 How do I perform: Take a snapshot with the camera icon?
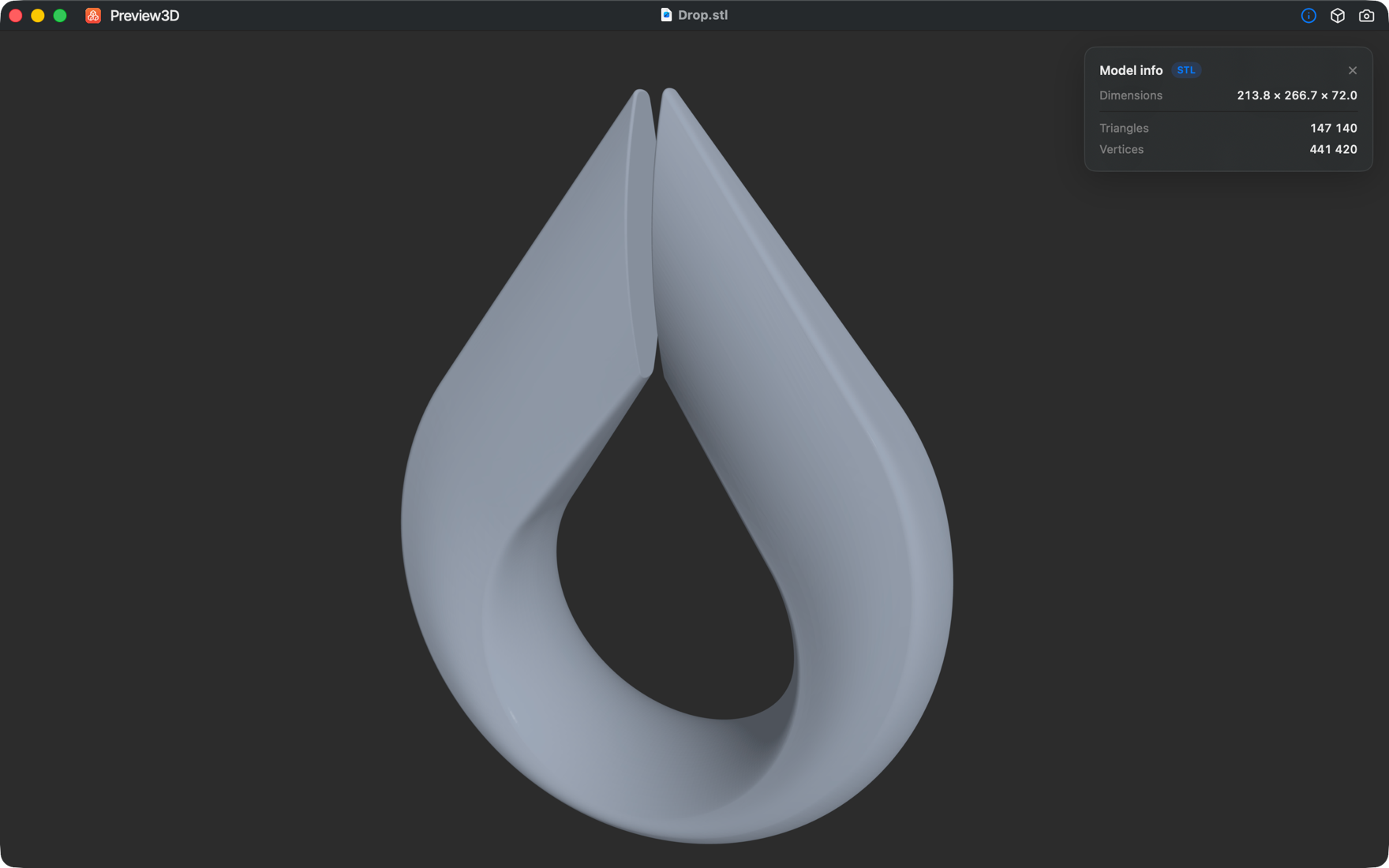coord(1366,16)
